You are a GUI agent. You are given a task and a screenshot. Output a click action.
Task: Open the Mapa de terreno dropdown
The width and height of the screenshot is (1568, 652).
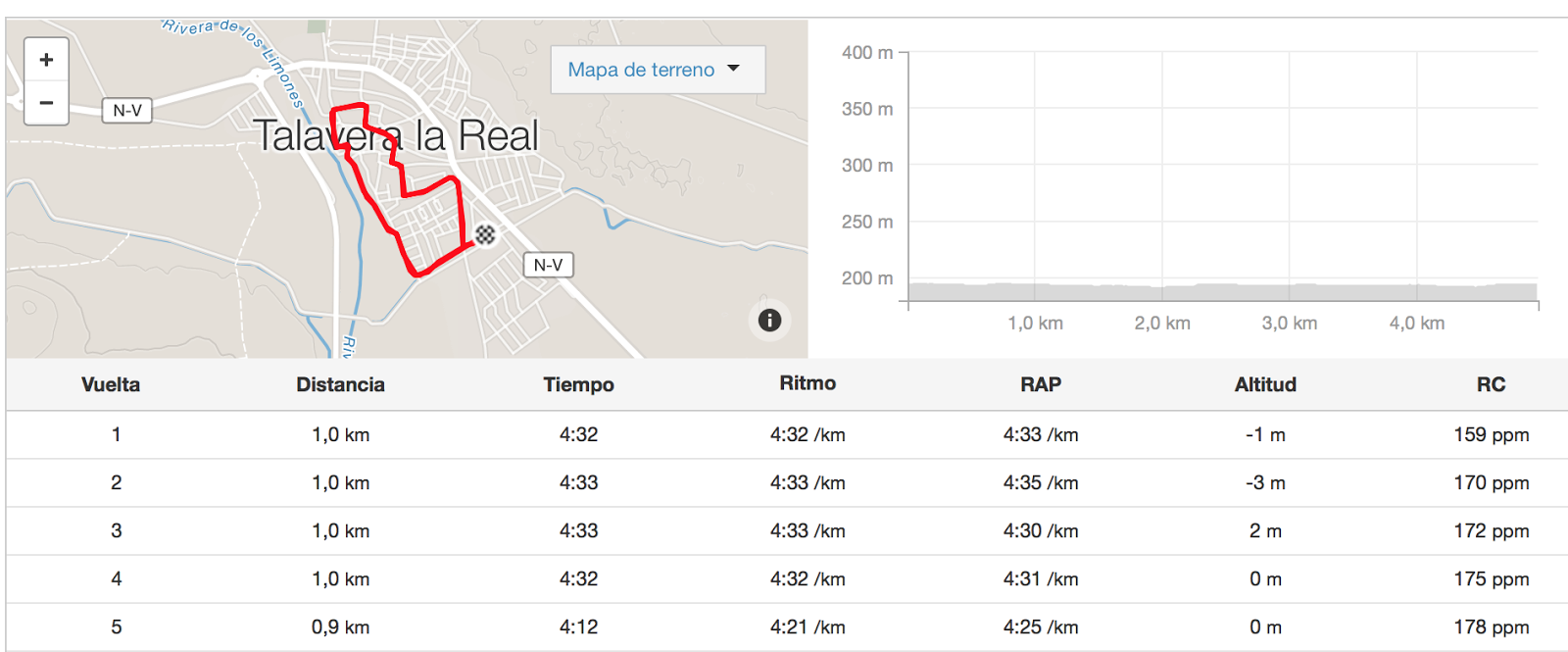(x=641, y=70)
